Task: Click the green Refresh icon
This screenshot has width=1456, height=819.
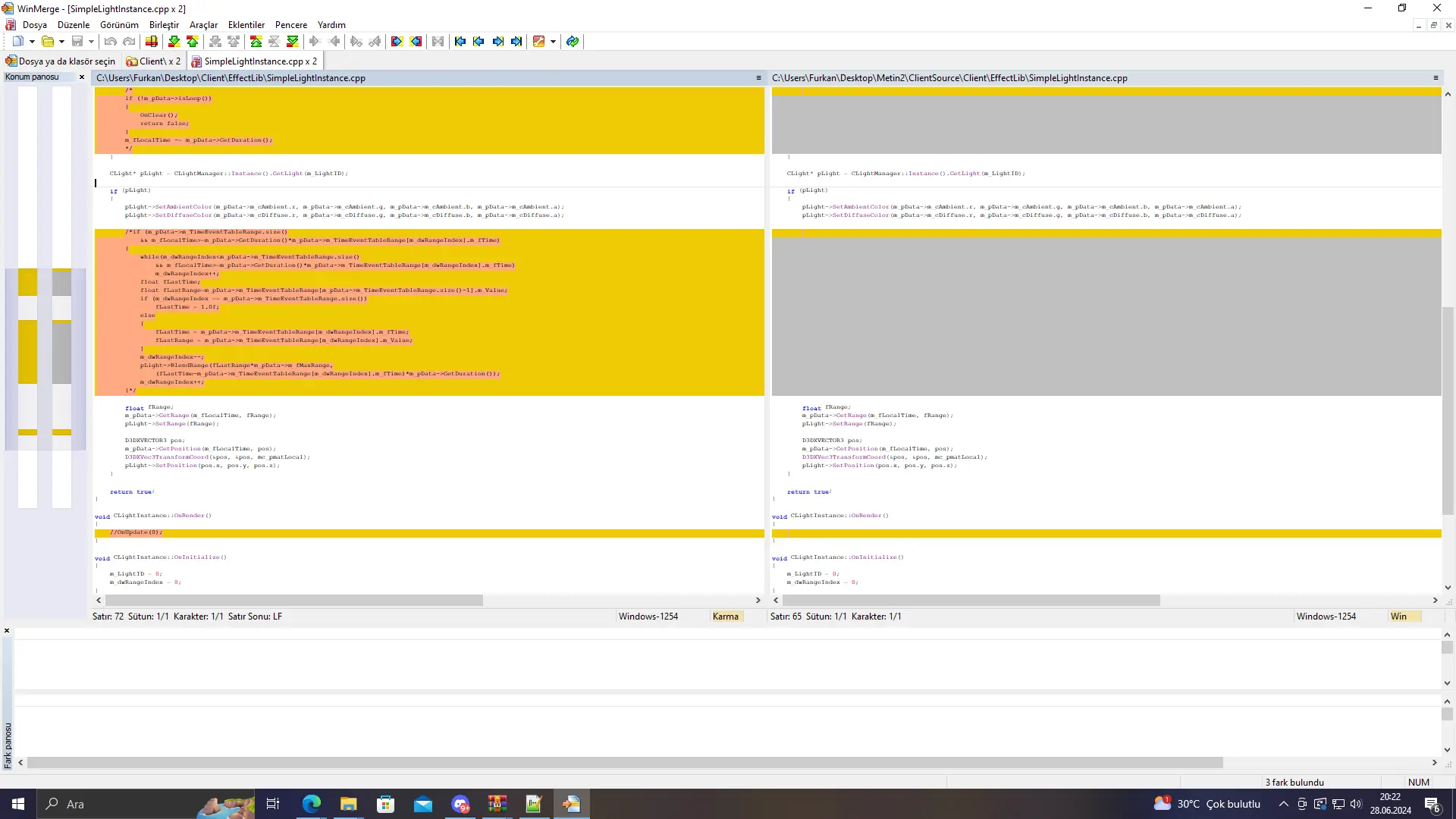Action: pos(573,42)
